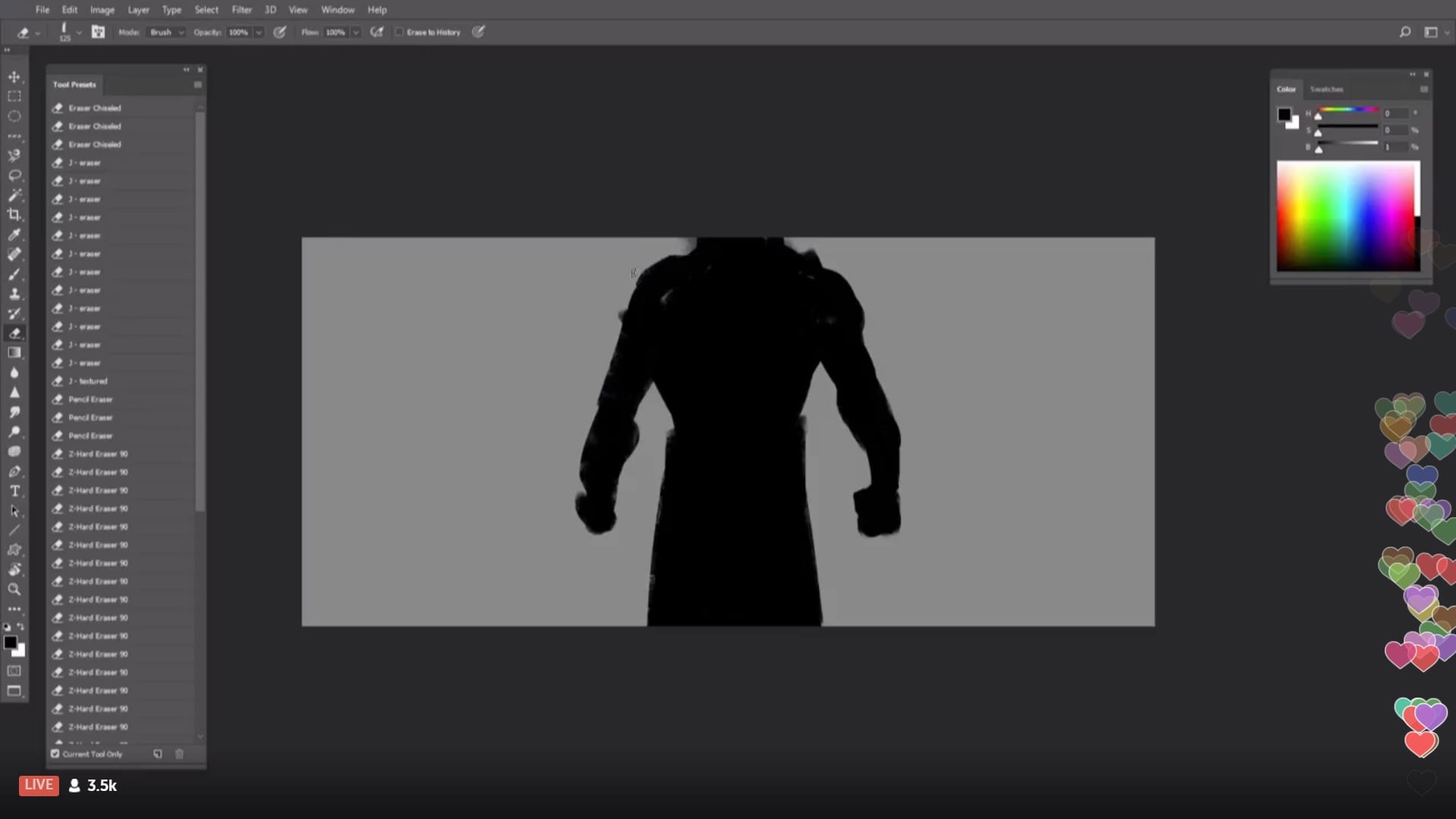Switch to the Swatches tab
The width and height of the screenshot is (1456, 819).
coord(1326,89)
